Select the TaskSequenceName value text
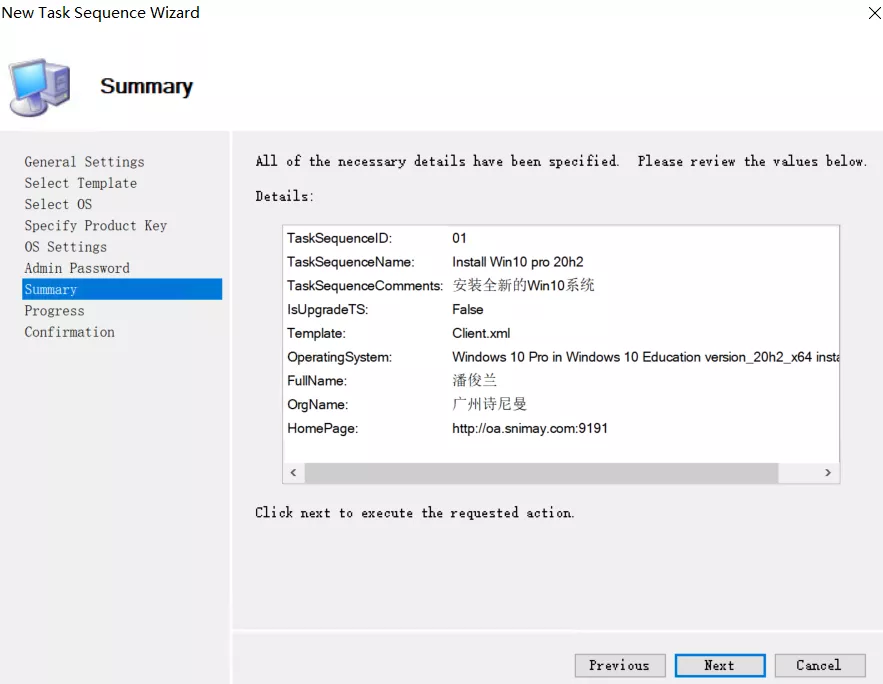 517,262
